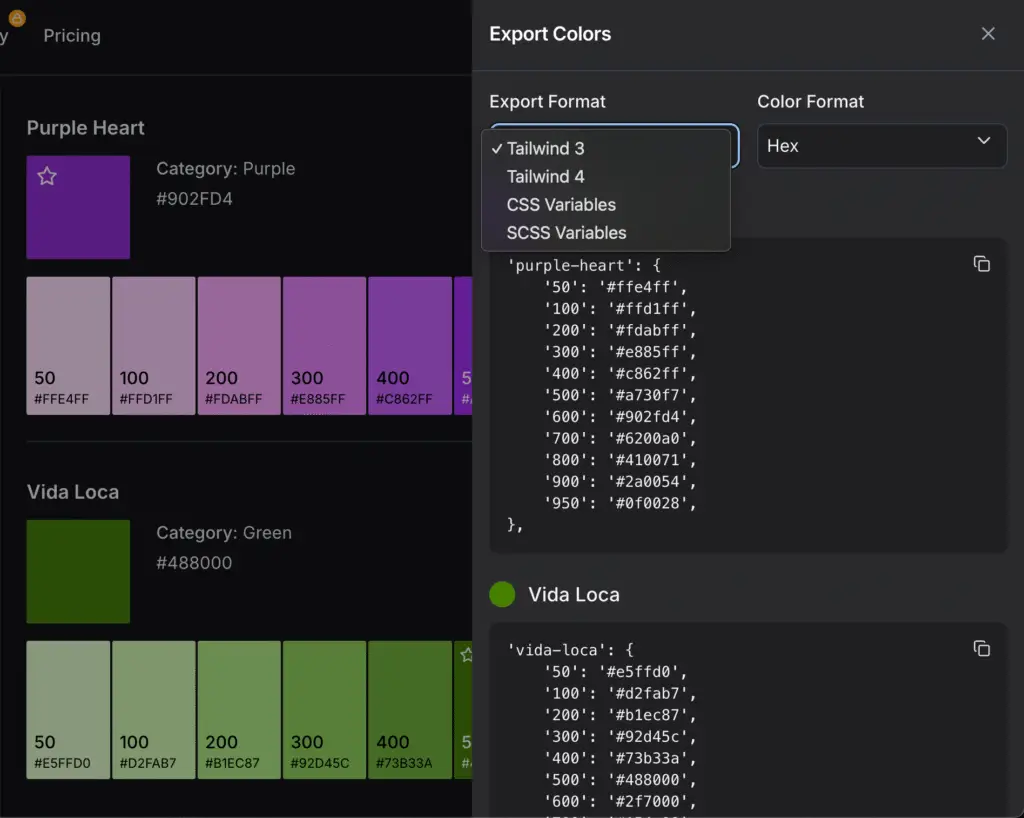Image resolution: width=1024 pixels, height=818 pixels.
Task: Click the Vida Loca green circle indicator
Action: pyautogui.click(x=502, y=594)
